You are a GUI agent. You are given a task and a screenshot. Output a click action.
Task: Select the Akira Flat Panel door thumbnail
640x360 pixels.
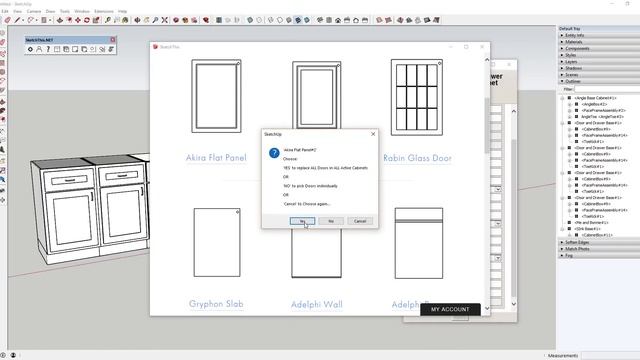[216, 96]
